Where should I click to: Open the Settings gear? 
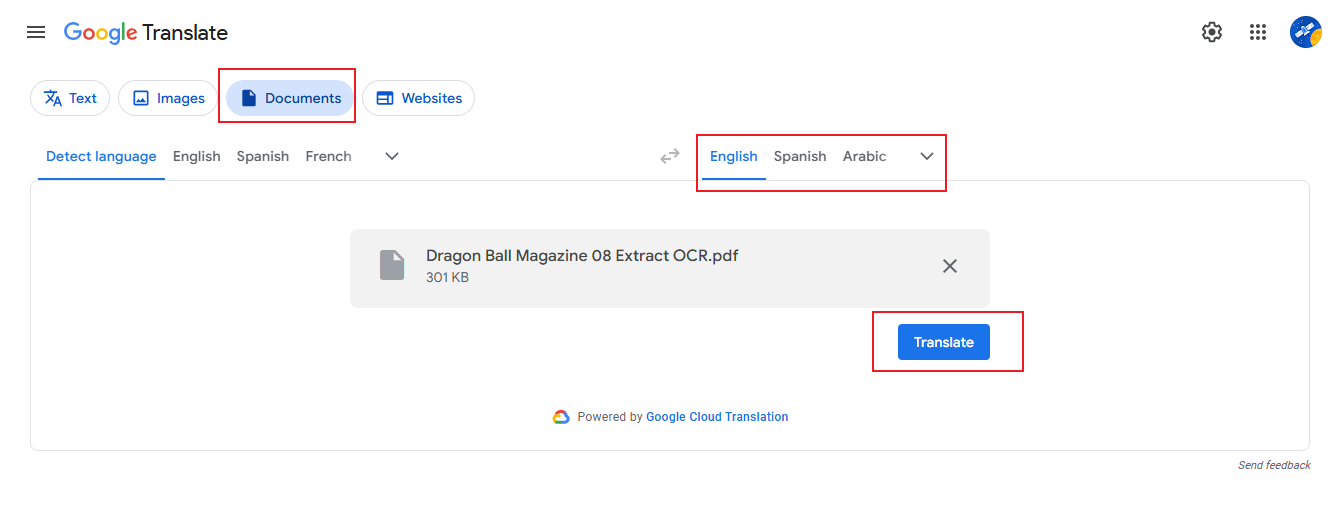(x=1212, y=32)
